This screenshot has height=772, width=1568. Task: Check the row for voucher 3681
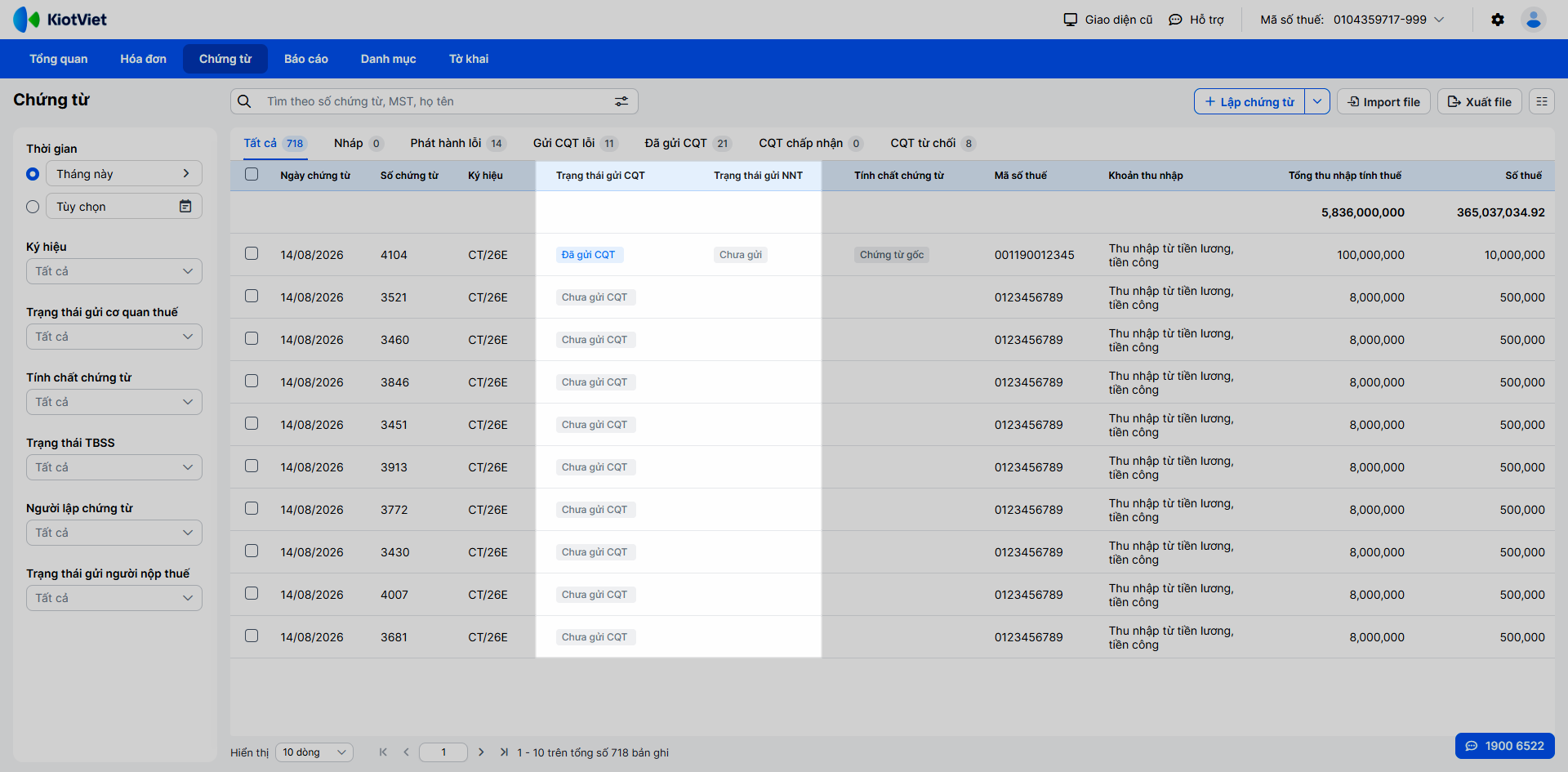tap(252, 636)
